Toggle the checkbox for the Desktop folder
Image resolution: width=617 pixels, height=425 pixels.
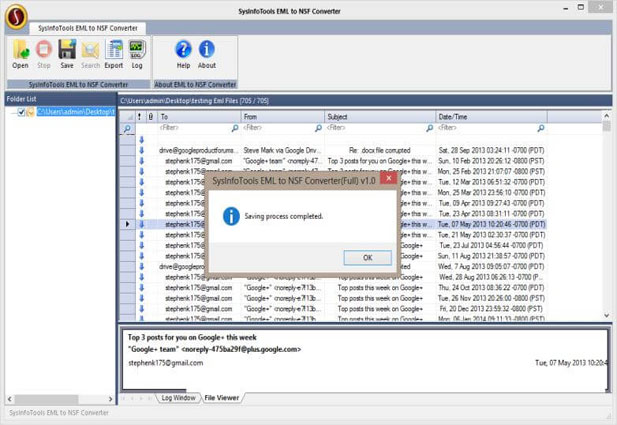pos(22,112)
